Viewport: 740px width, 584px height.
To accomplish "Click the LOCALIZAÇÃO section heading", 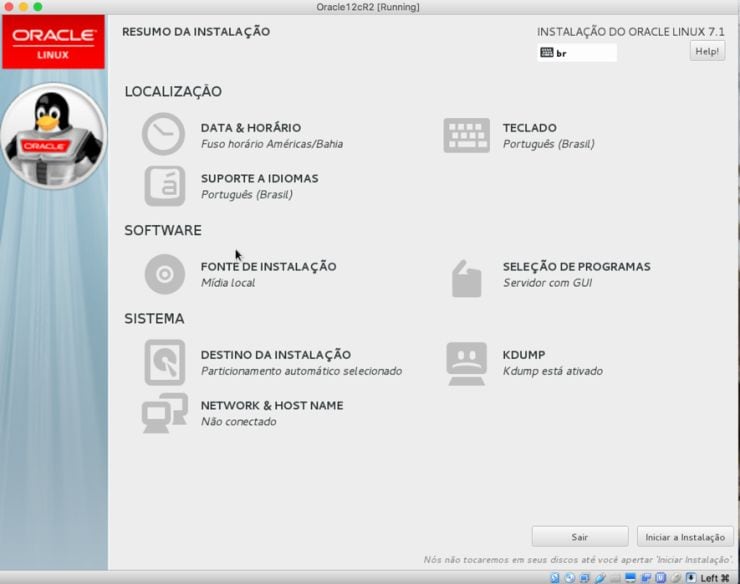I will [173, 91].
